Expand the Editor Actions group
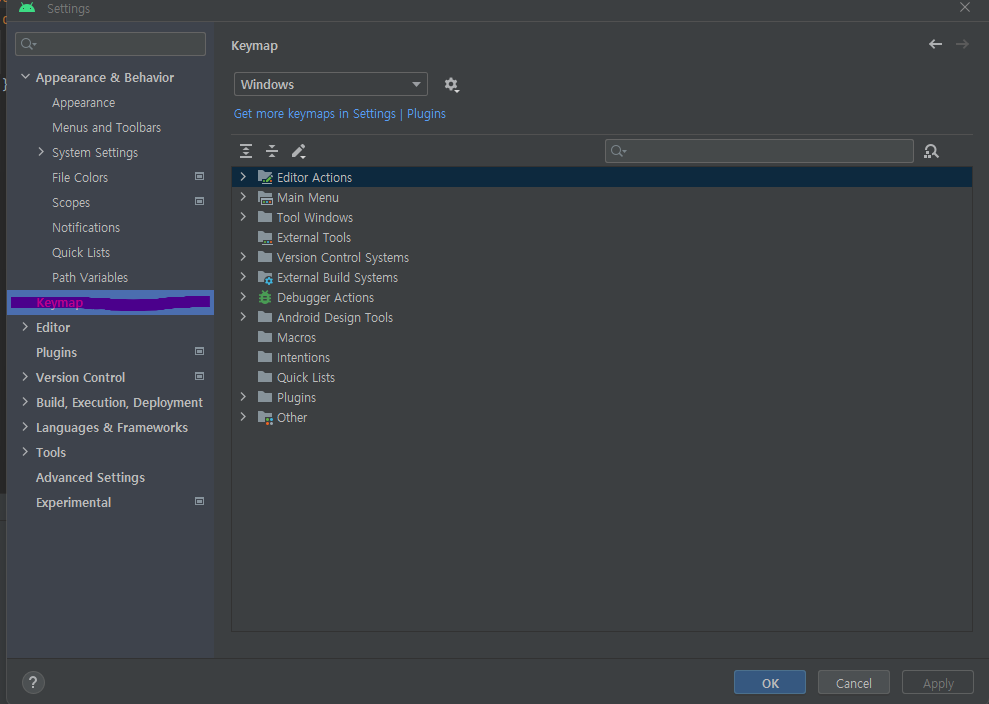989x704 pixels. [x=243, y=177]
